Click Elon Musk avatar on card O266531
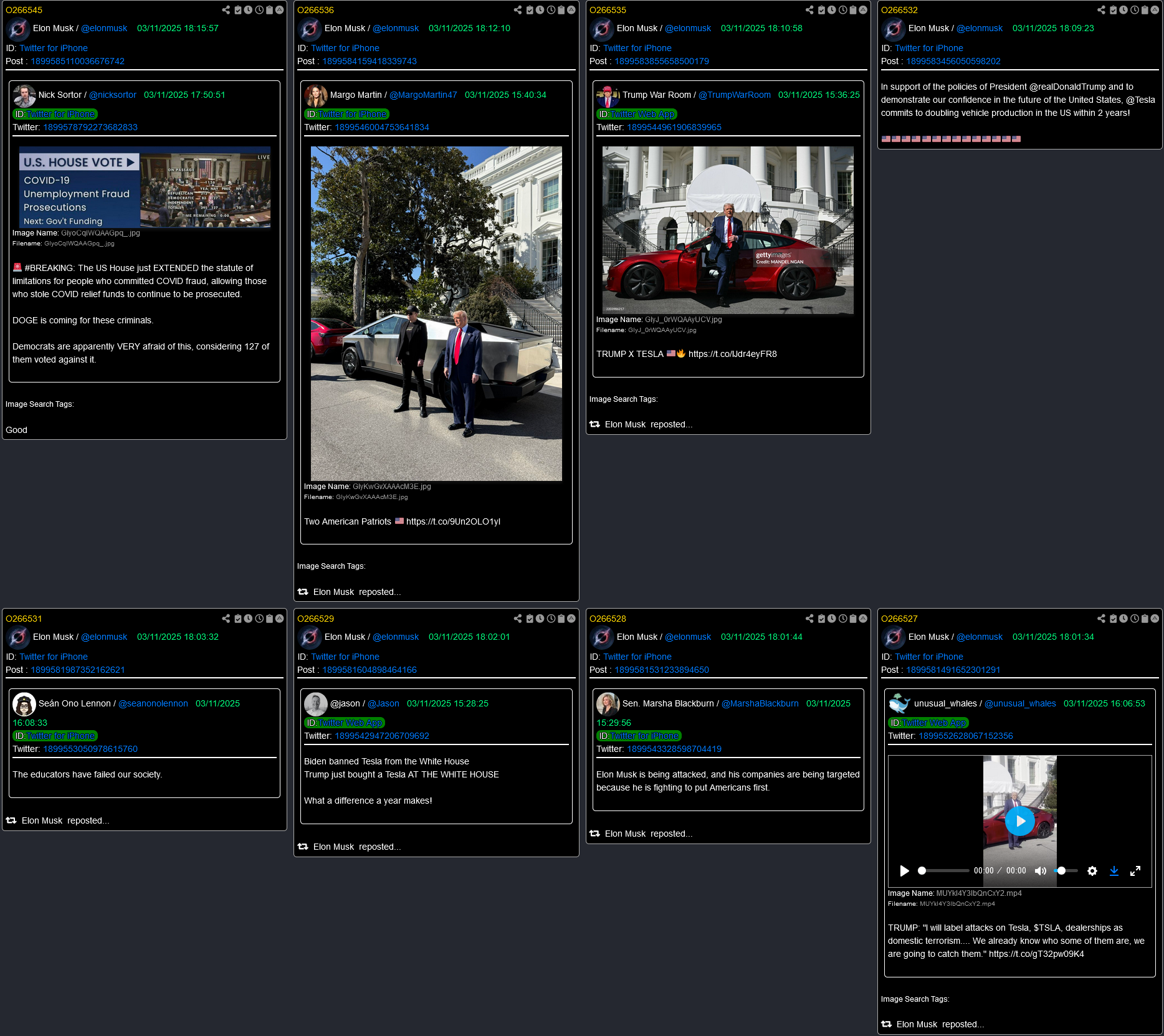 [x=18, y=637]
